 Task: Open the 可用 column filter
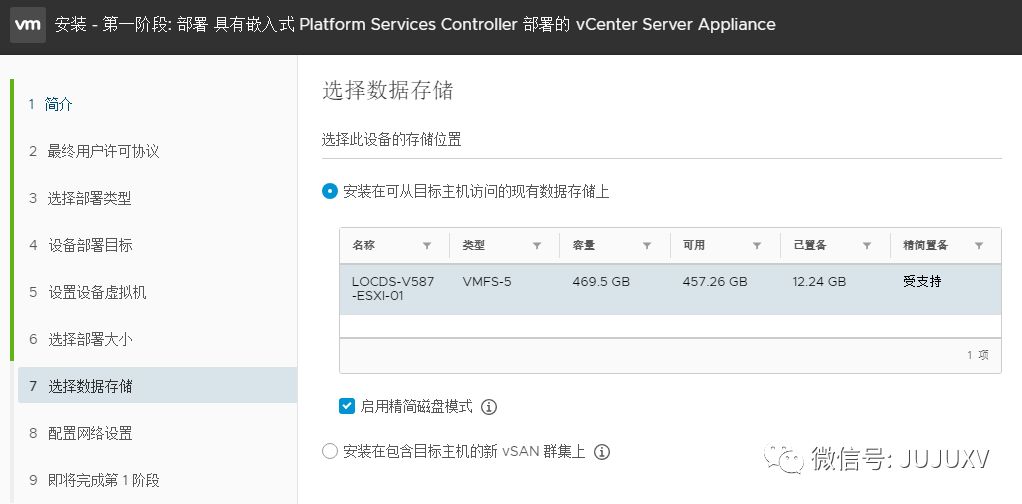757,246
